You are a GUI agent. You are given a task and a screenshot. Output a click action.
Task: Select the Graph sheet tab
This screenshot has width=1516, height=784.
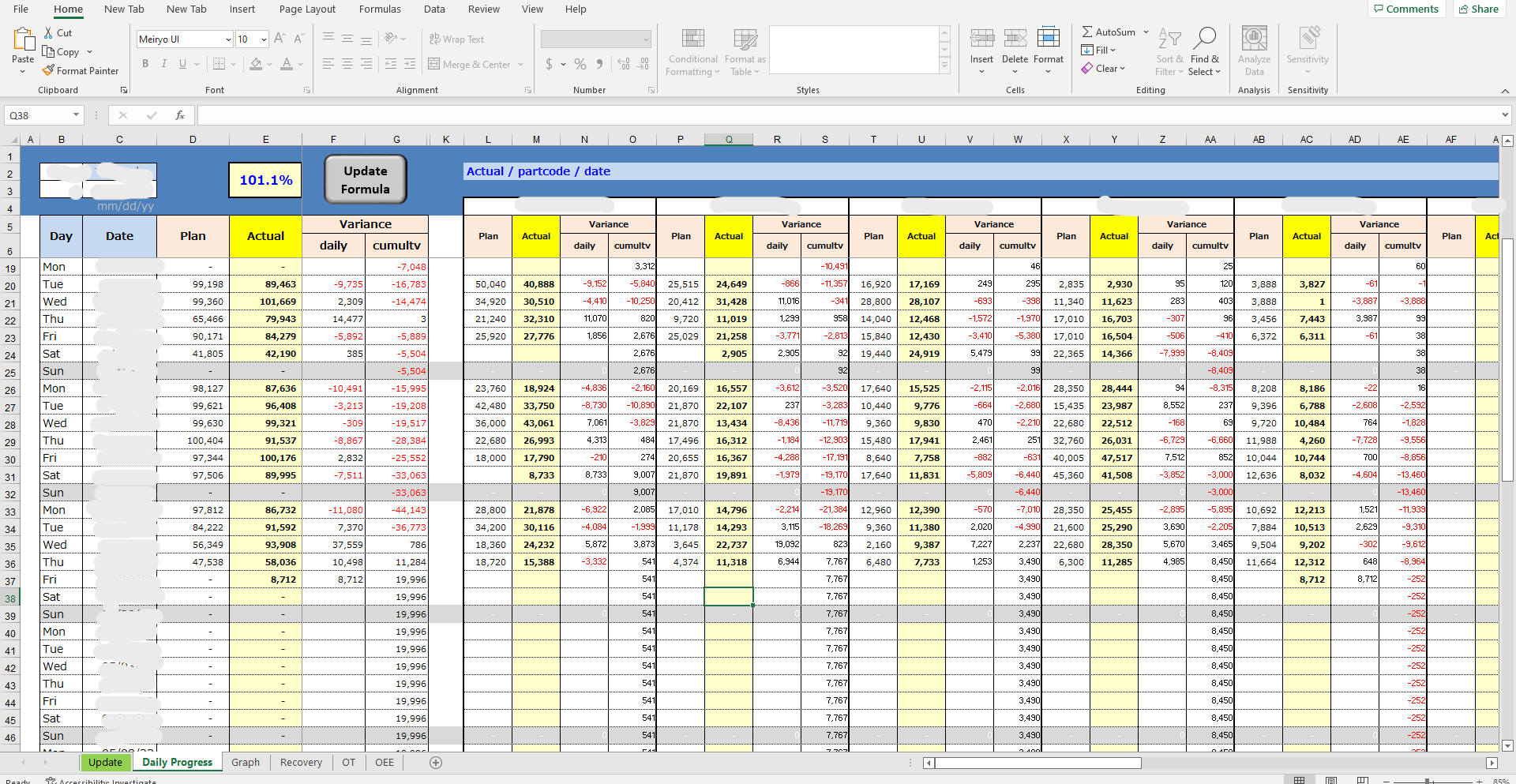[246, 763]
